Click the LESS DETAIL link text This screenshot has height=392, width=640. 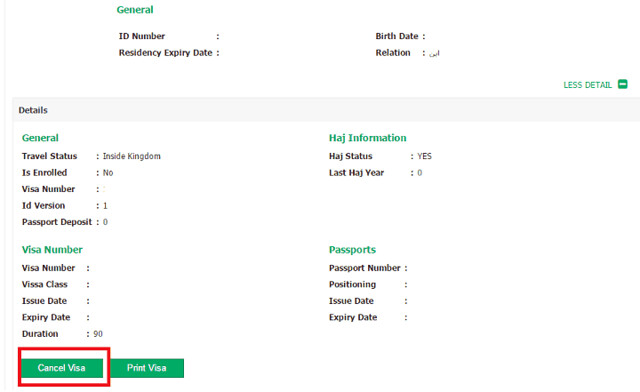click(x=587, y=85)
